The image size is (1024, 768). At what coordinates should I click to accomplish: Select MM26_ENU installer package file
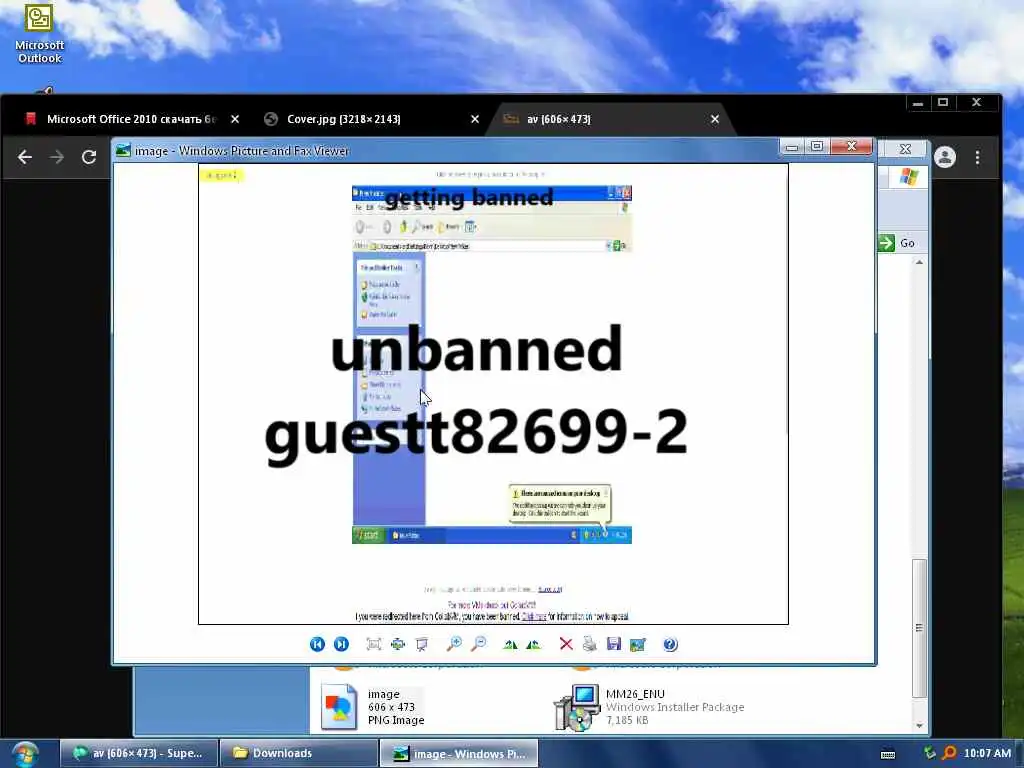click(650, 707)
